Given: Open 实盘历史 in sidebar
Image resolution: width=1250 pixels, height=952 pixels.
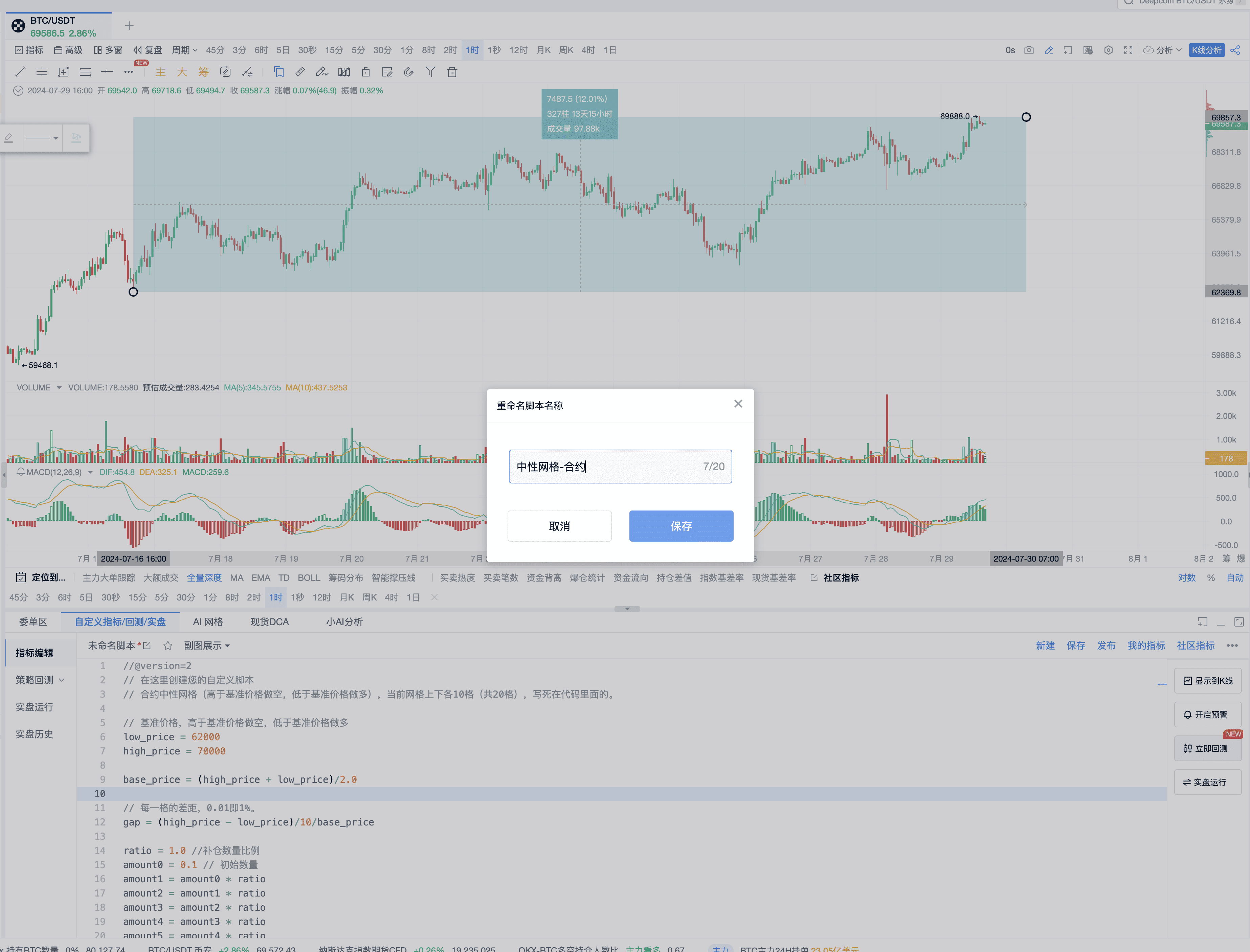Looking at the screenshot, I should pos(35,734).
